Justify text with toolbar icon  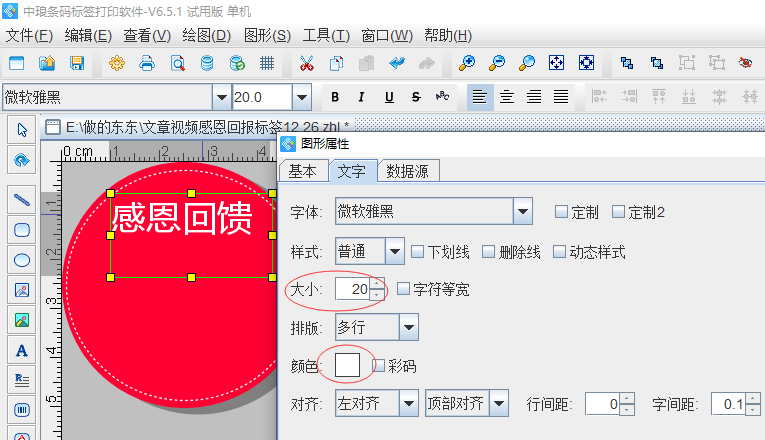click(x=561, y=97)
